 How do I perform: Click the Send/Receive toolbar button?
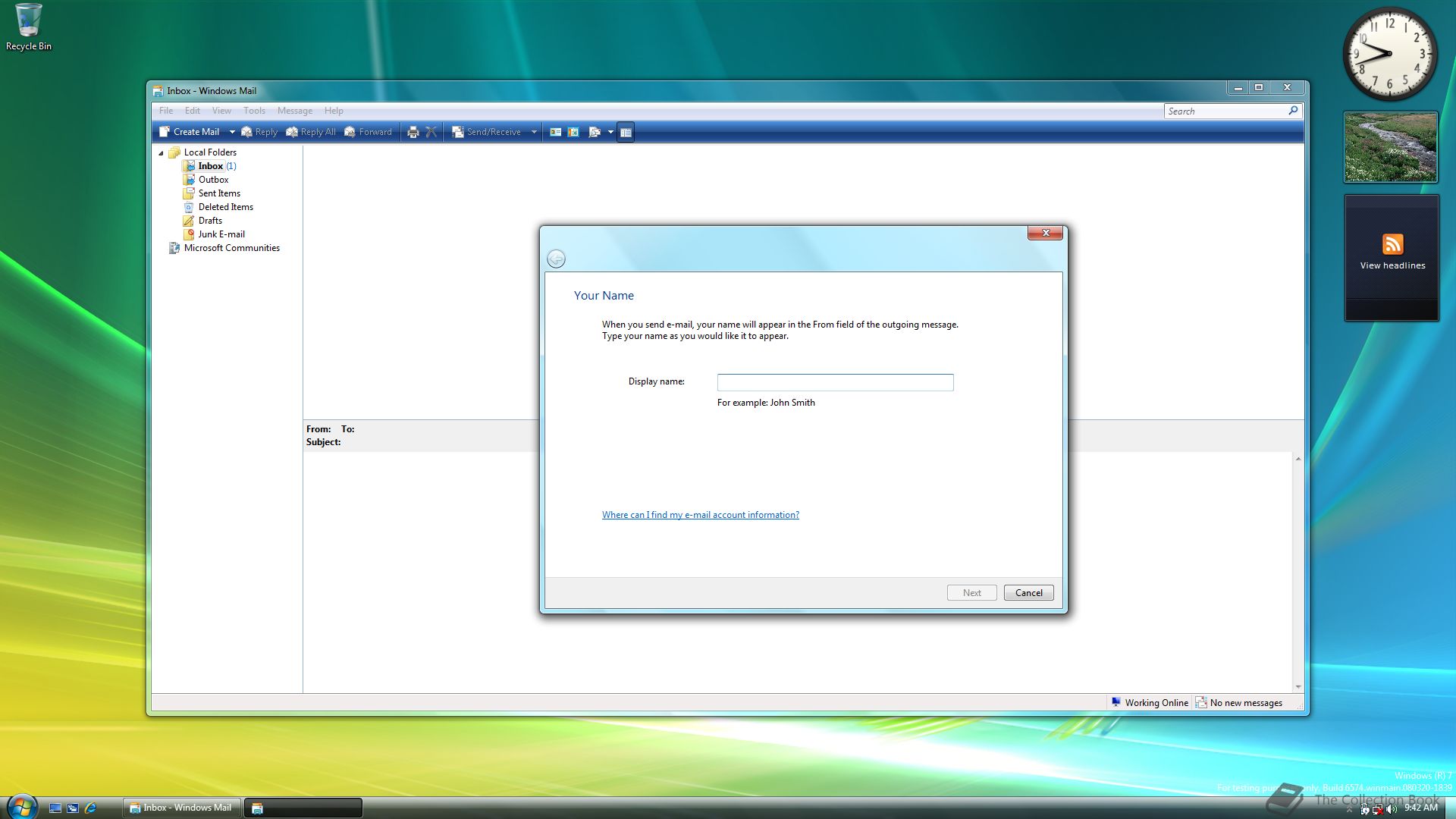487,132
